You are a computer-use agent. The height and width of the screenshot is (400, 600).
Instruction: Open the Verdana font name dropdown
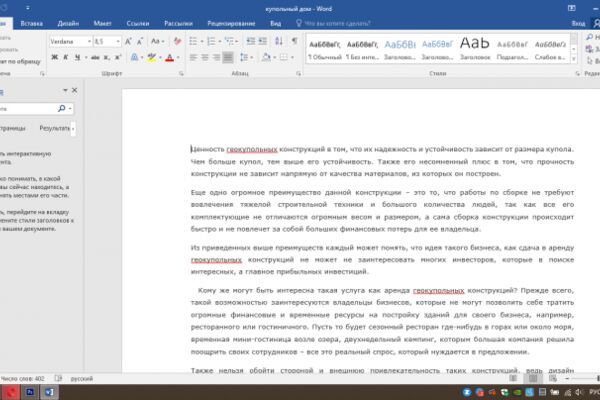(89, 41)
